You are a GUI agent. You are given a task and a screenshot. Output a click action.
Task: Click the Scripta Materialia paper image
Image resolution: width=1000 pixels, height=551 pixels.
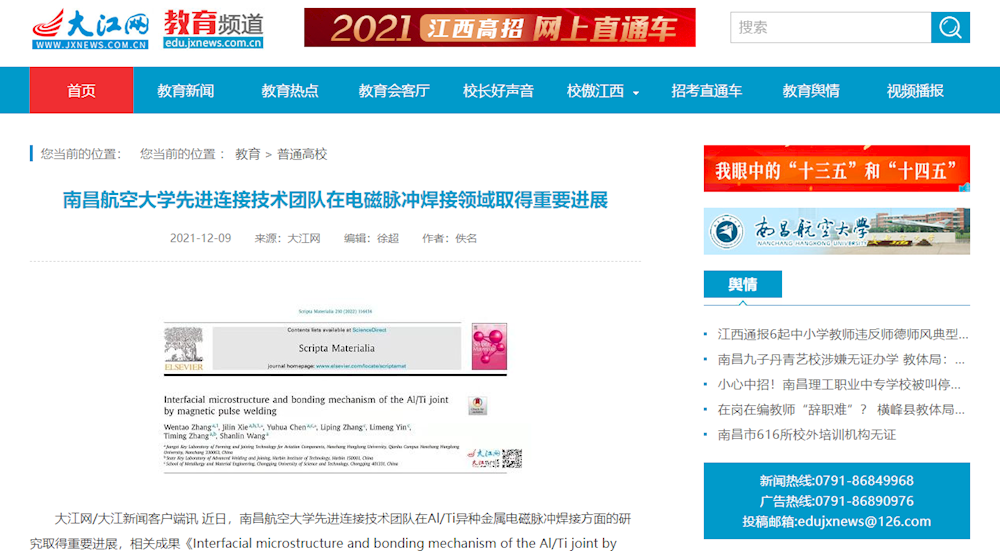[336, 390]
